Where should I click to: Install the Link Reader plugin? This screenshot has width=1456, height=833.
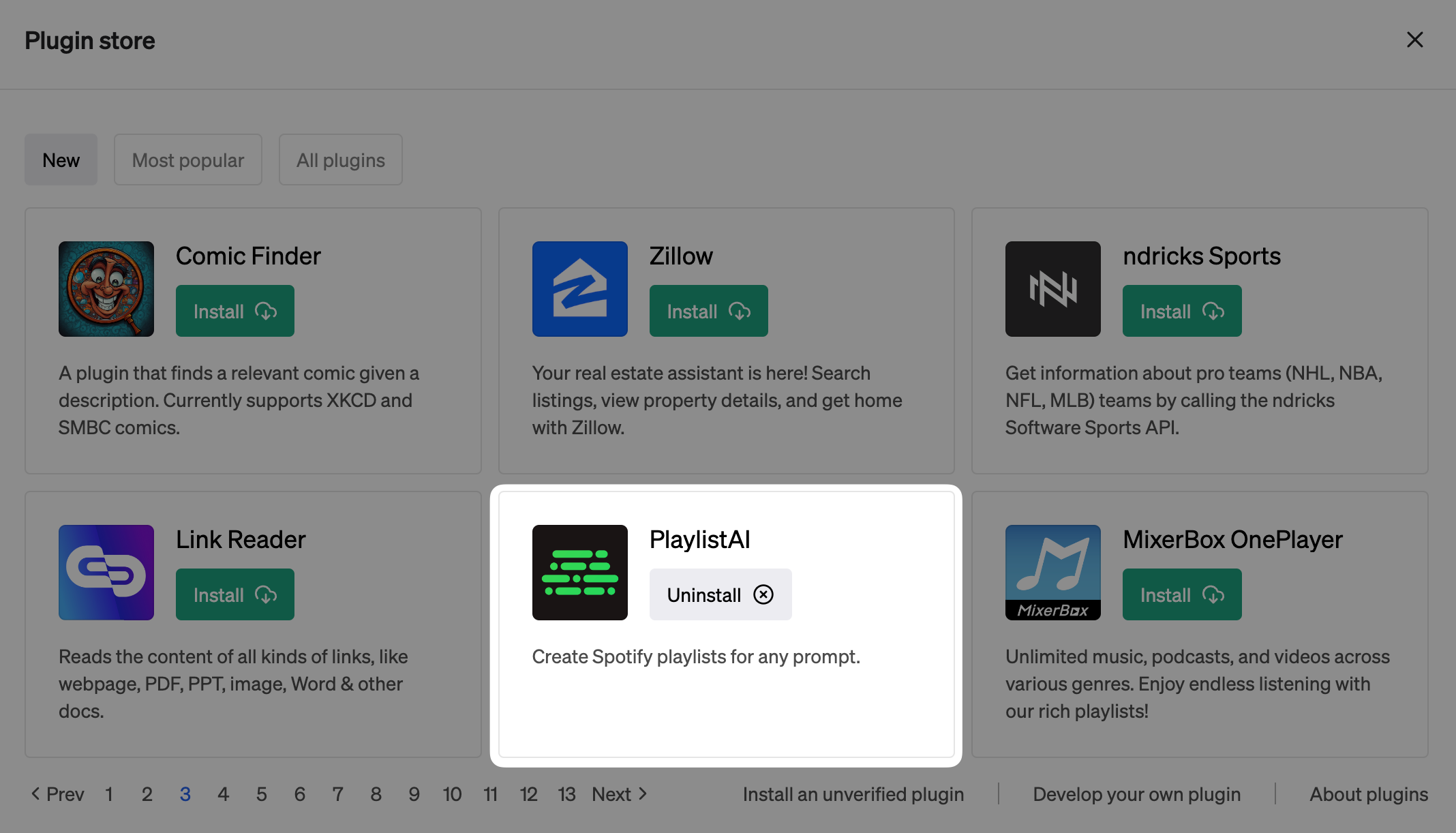click(235, 594)
